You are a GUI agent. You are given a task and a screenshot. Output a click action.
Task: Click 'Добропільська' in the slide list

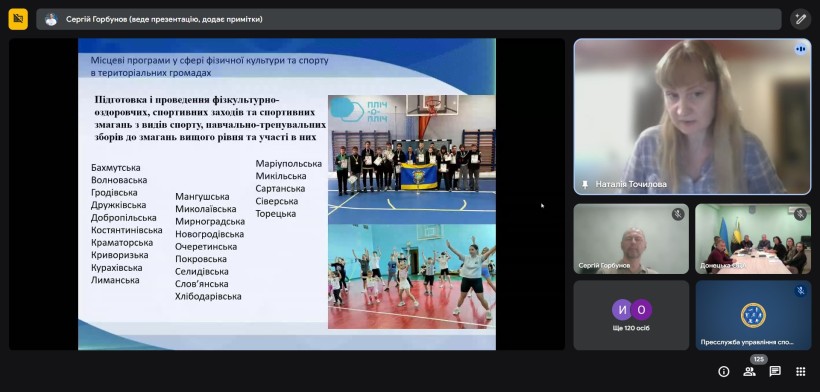(x=123, y=218)
